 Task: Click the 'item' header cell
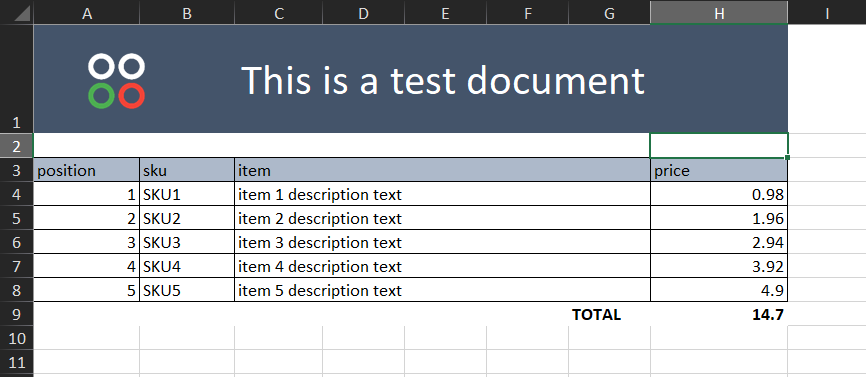442,170
